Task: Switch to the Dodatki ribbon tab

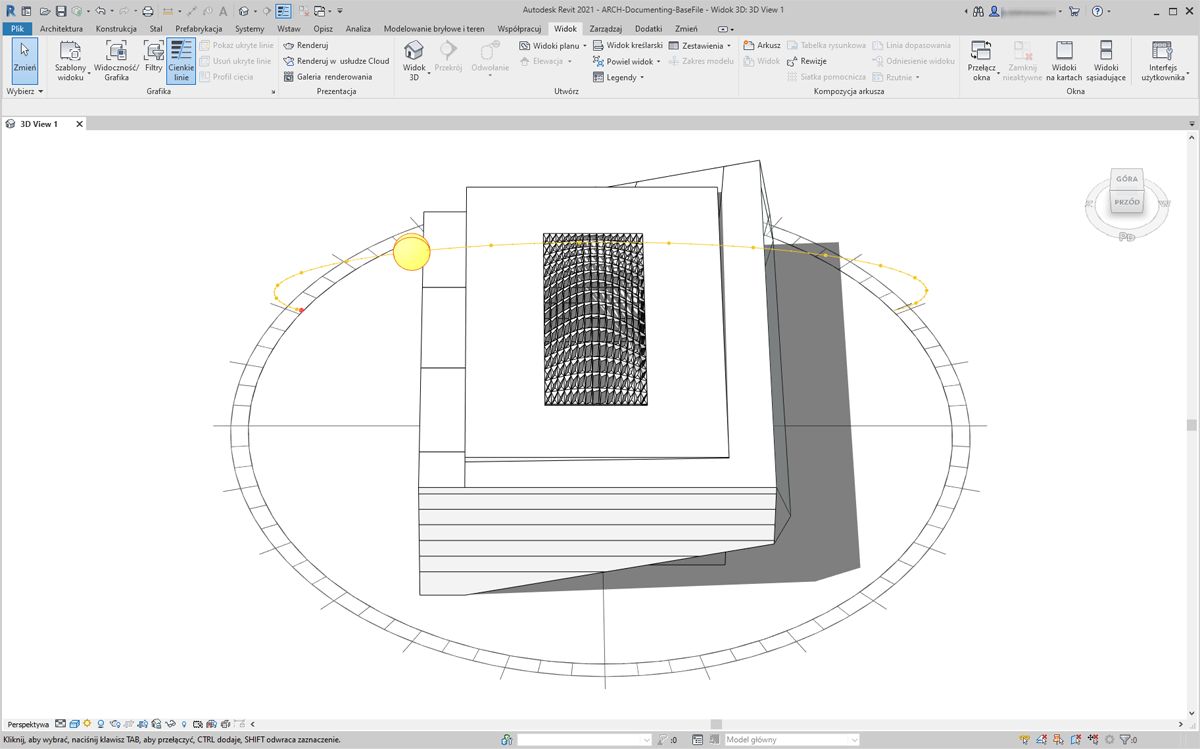Action: [x=648, y=29]
